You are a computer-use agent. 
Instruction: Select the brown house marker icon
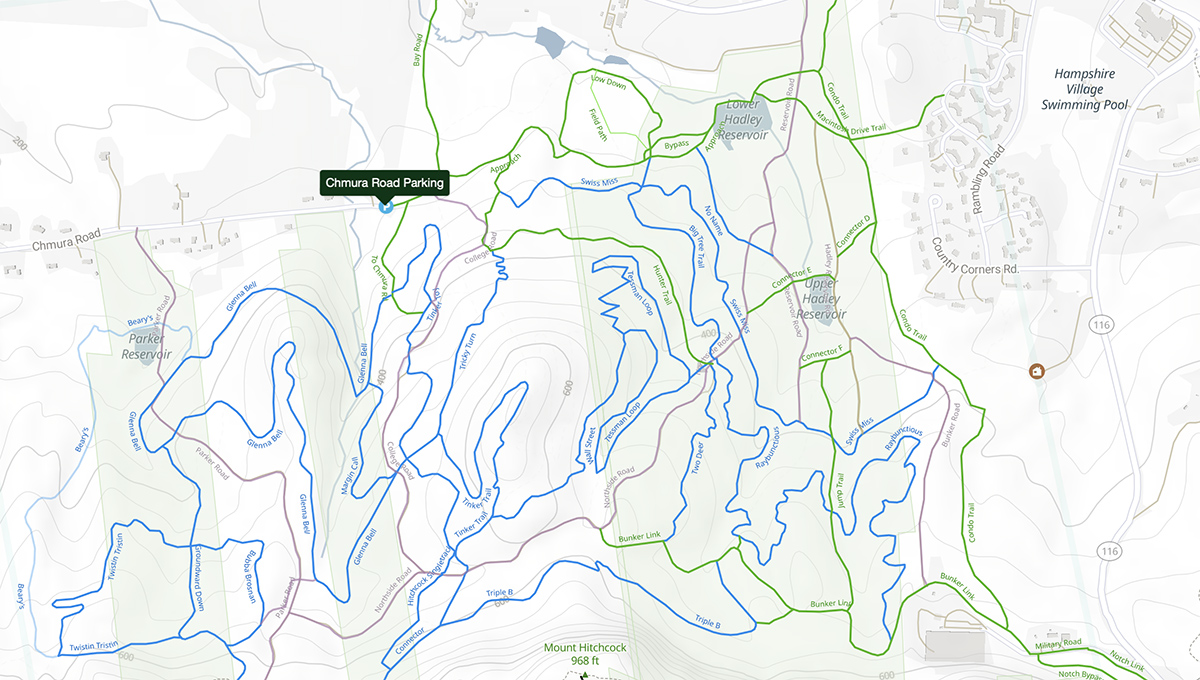click(1038, 372)
